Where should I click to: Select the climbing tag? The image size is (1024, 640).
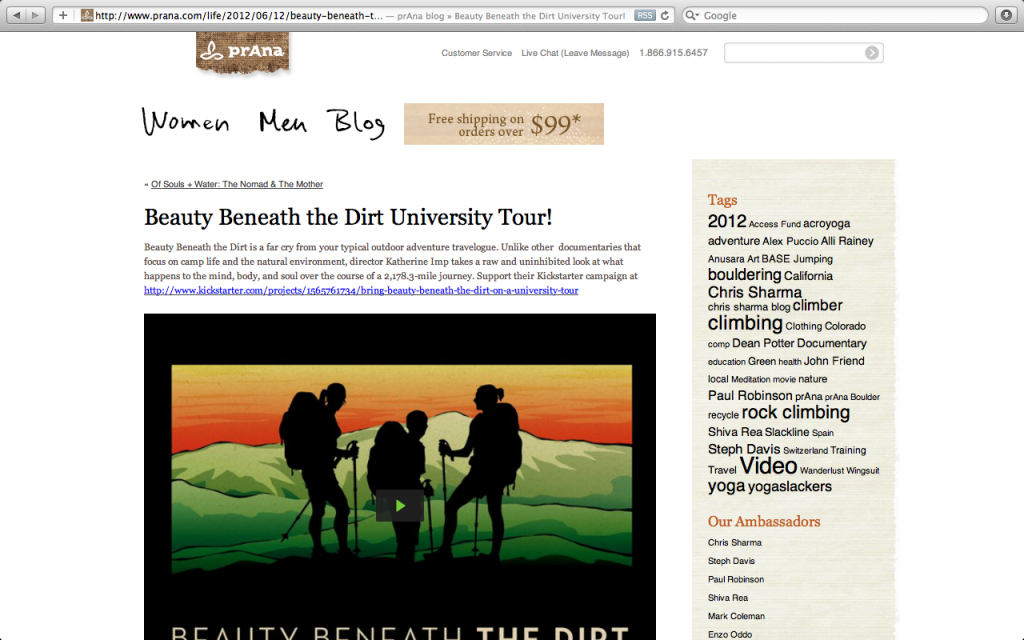[x=745, y=323]
